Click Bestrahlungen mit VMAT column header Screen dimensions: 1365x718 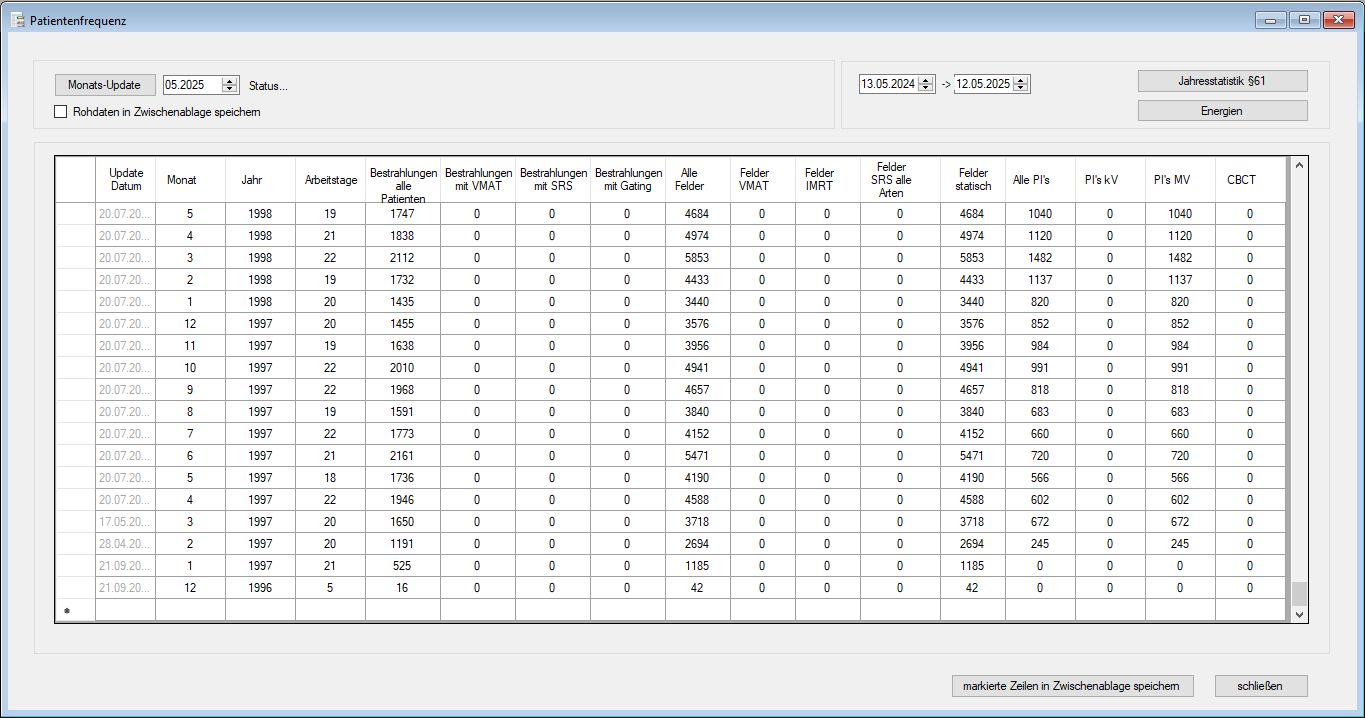click(x=478, y=179)
